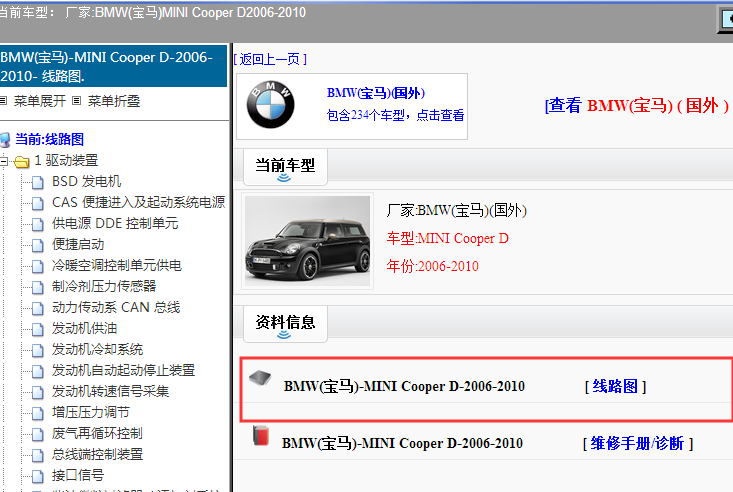Viewport: 733px width, 492px height.
Task: Click the 当前车型 header bar text
Action: (x=285, y=165)
